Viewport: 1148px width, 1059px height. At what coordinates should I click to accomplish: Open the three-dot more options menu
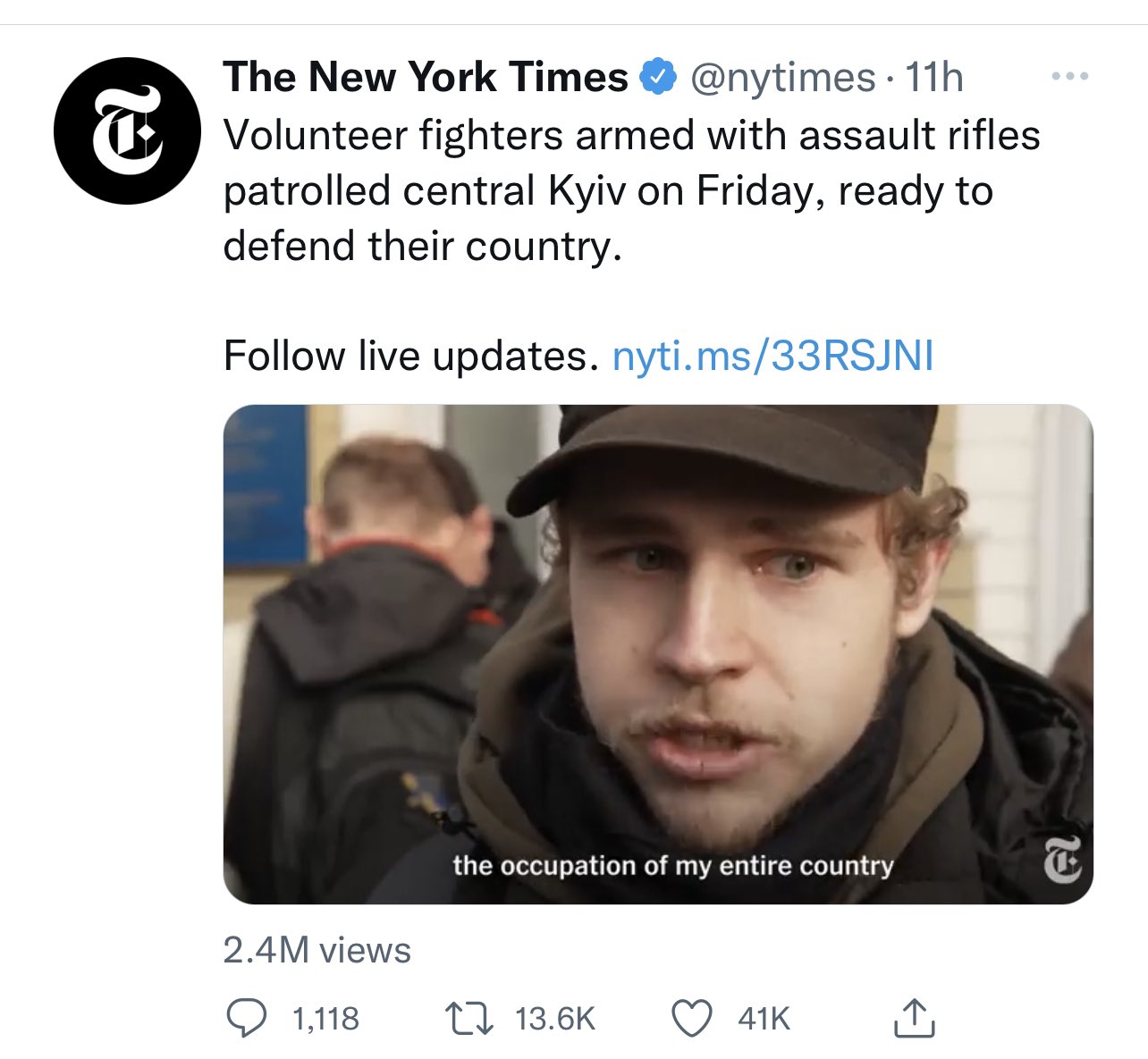coord(1069,77)
